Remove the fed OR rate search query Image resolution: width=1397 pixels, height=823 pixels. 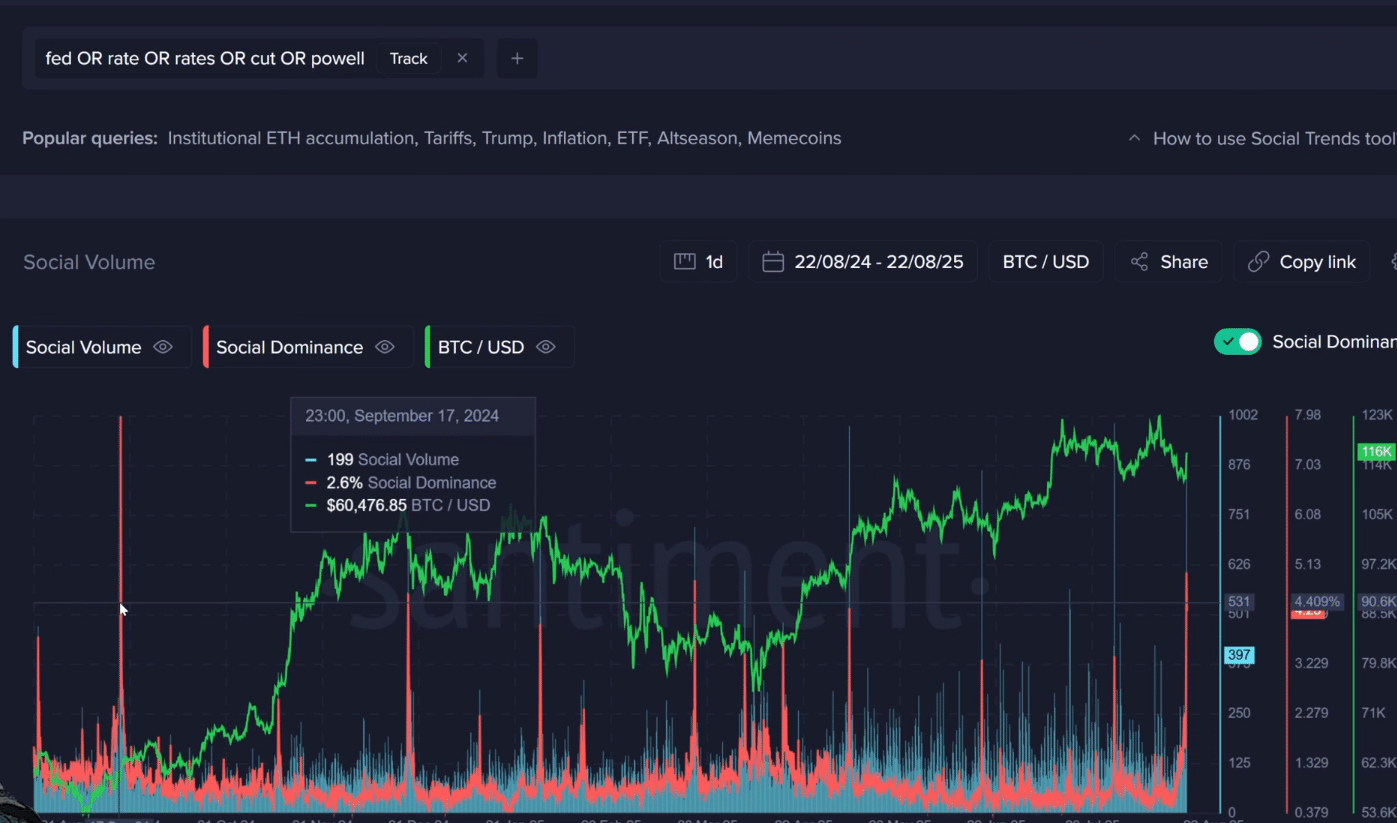point(462,59)
